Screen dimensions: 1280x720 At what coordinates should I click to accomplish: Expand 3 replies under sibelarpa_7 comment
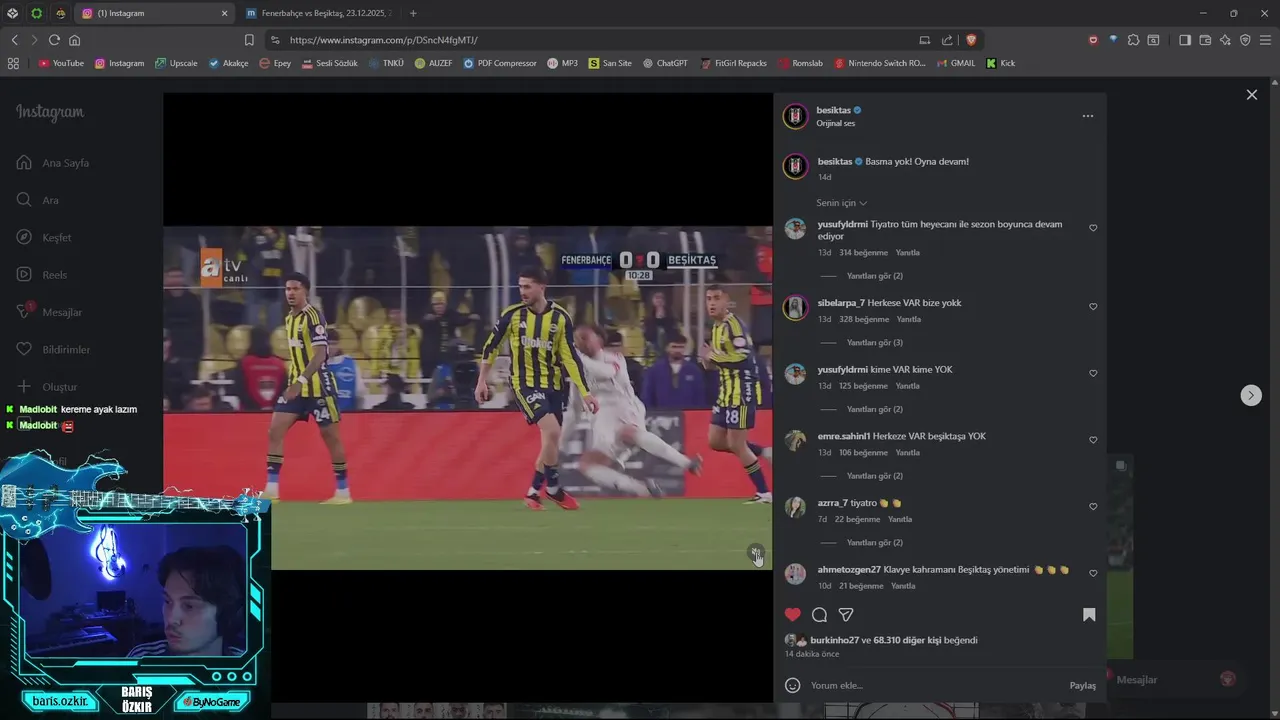click(x=874, y=343)
